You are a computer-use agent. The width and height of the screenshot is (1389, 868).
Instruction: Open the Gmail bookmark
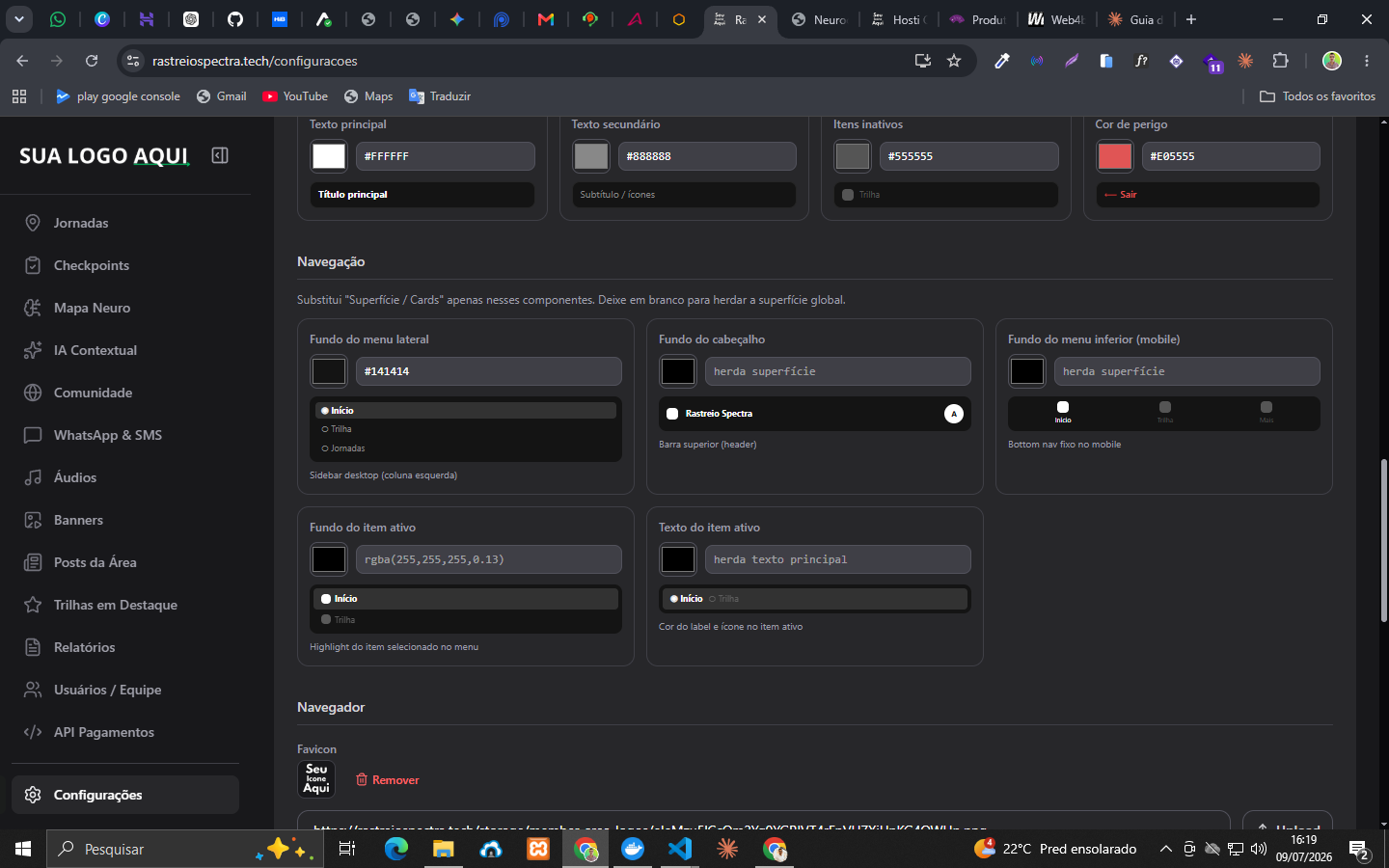(221, 96)
